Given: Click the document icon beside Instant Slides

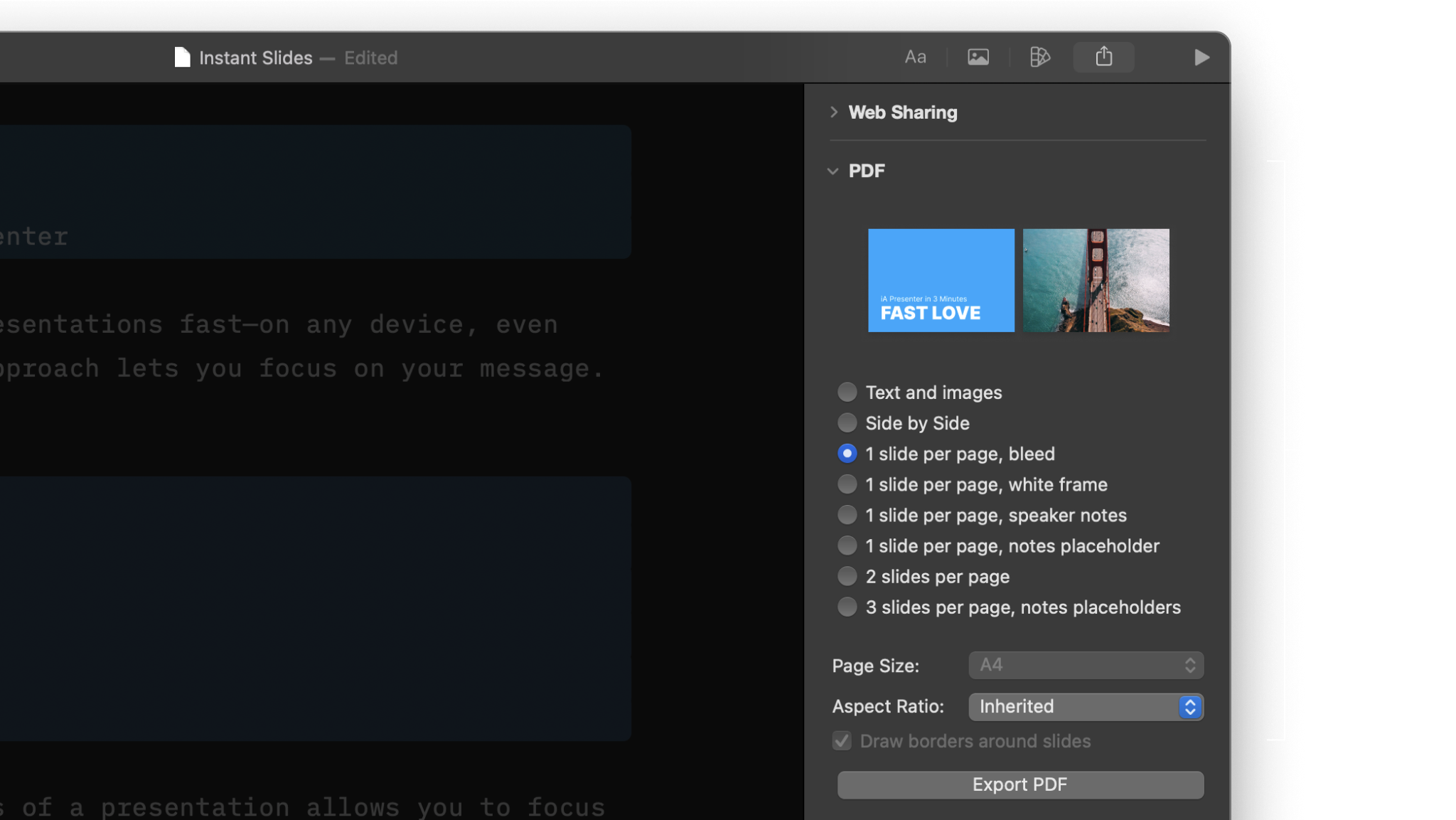Looking at the screenshot, I should 182,58.
